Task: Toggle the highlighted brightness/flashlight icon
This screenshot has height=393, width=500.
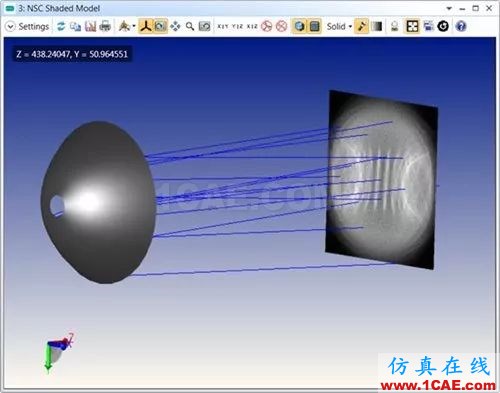Action: (362, 26)
